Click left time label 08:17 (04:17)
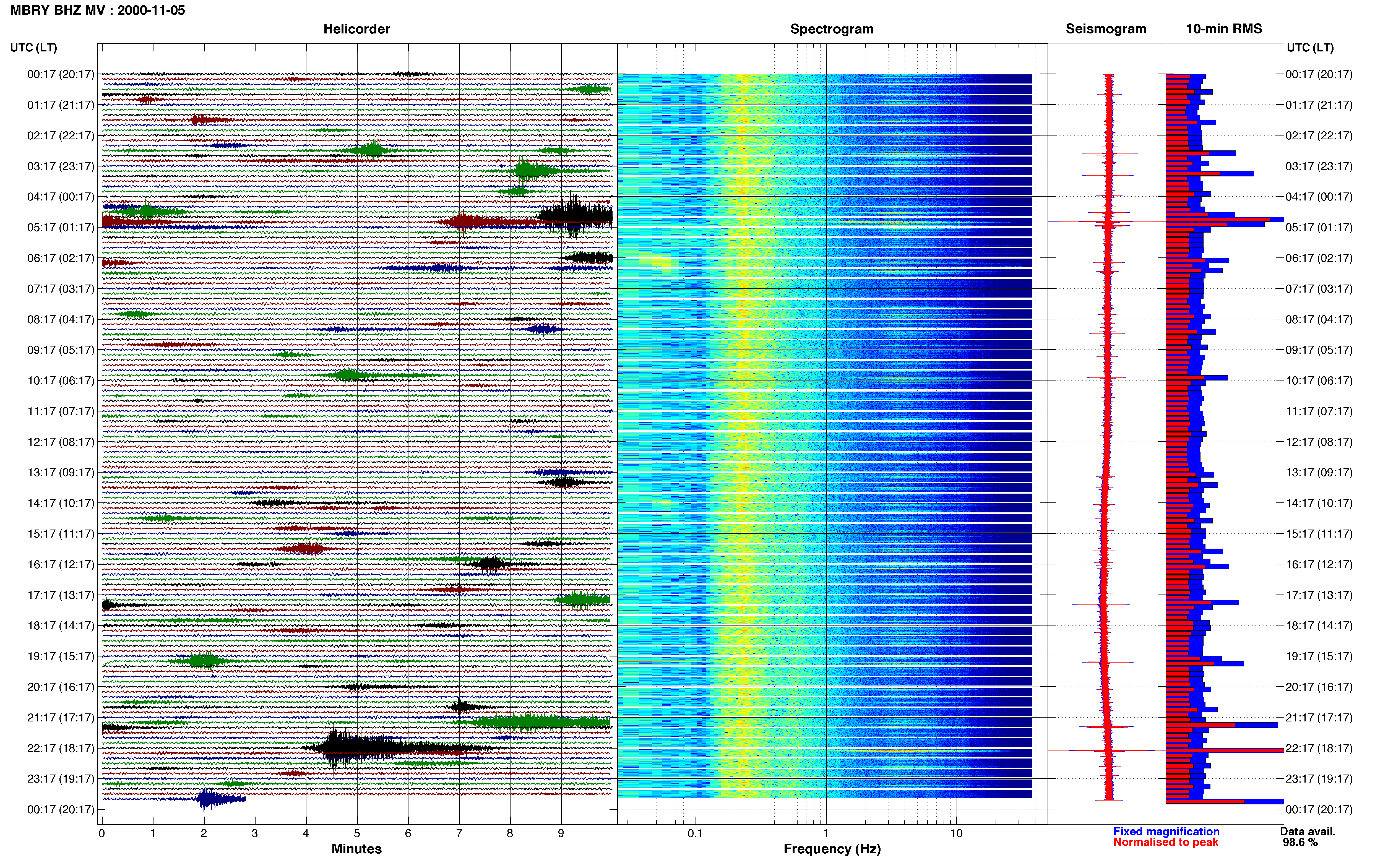Viewport: 1388px width, 868px height. pos(60,319)
